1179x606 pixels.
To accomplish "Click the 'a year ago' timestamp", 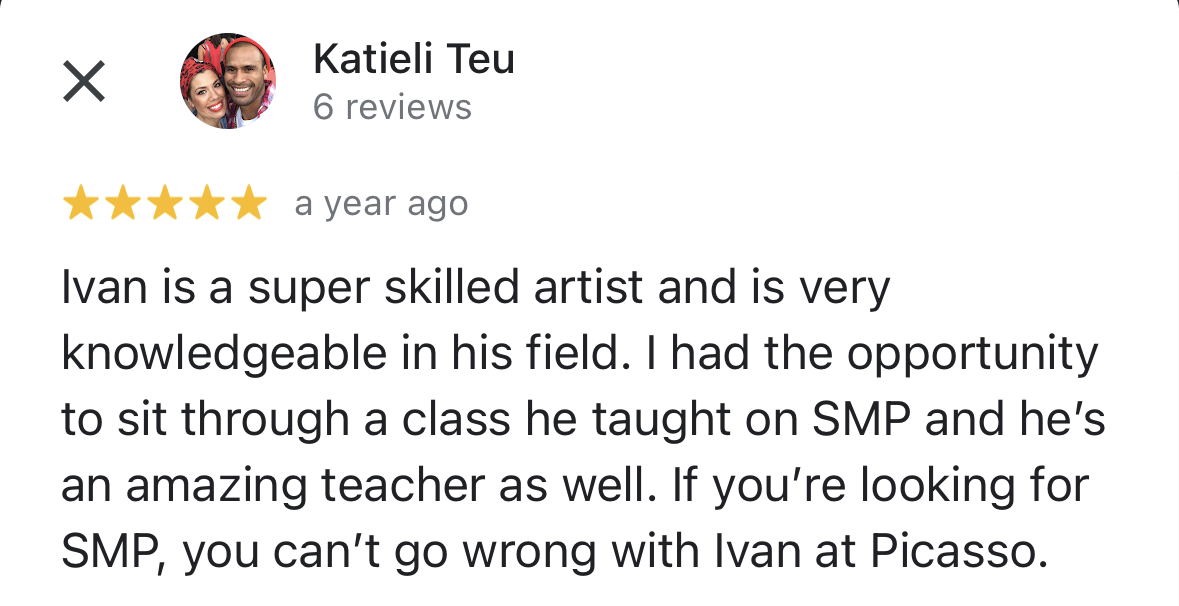I will 381,205.
